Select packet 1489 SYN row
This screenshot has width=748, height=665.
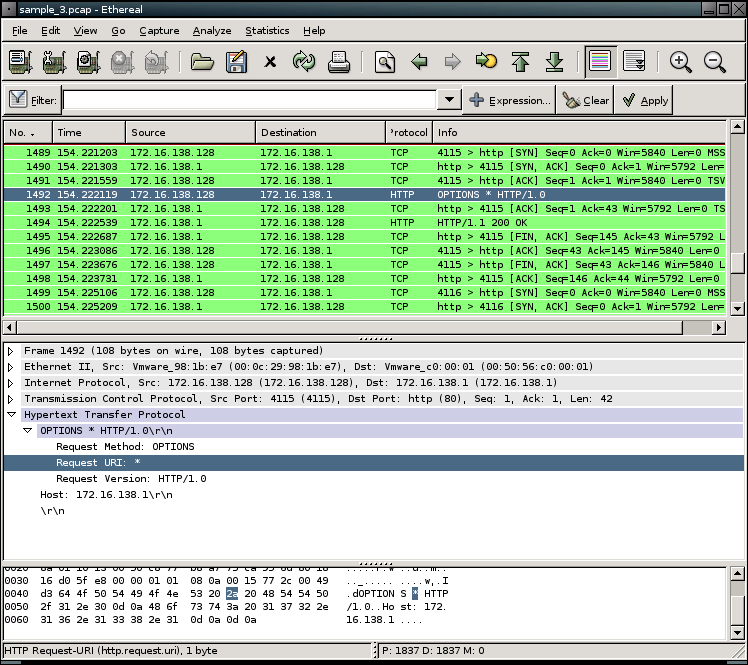tap(364, 153)
